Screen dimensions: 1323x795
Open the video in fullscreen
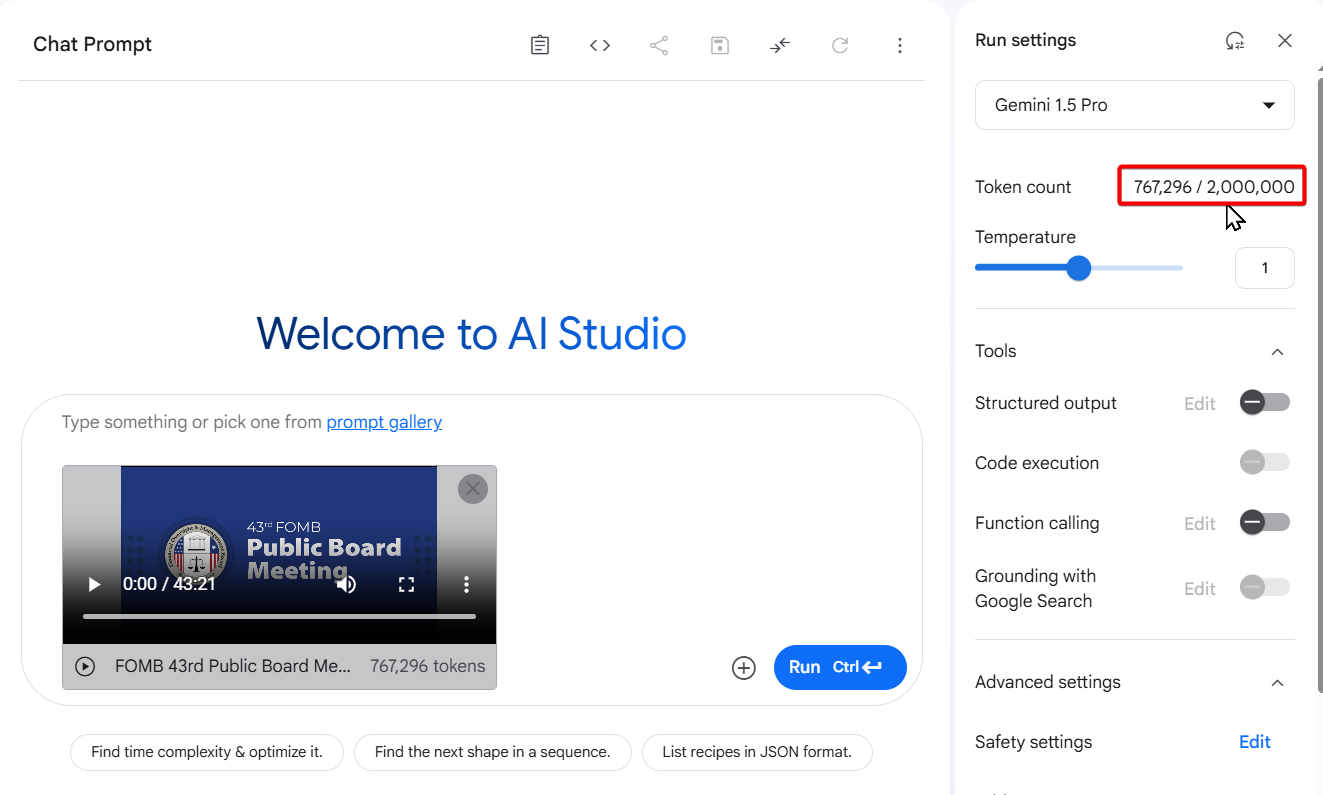[x=406, y=584]
